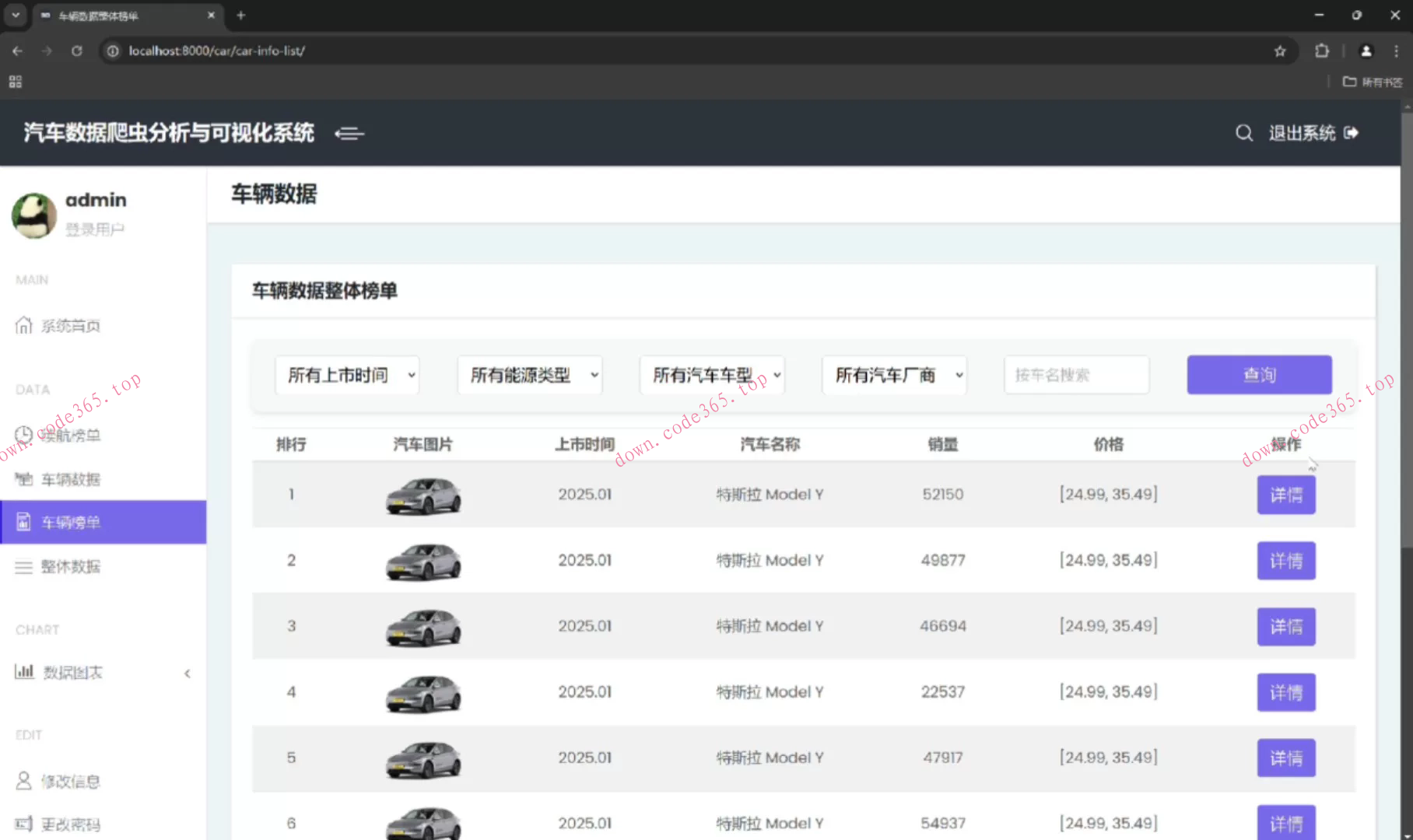Open the 所有汽车厂商 dropdown
Viewport: 1413px width, 840px height.
pyautogui.click(x=894, y=376)
